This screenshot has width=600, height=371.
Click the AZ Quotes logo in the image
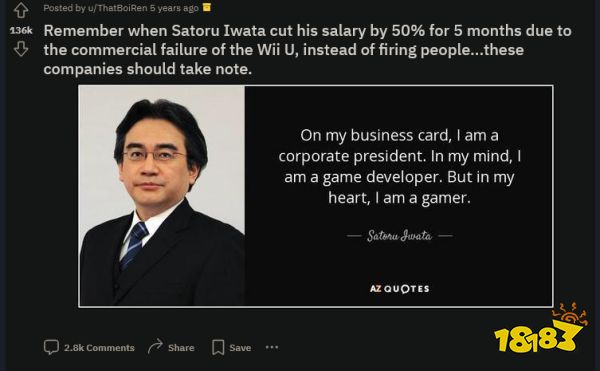pyautogui.click(x=399, y=289)
